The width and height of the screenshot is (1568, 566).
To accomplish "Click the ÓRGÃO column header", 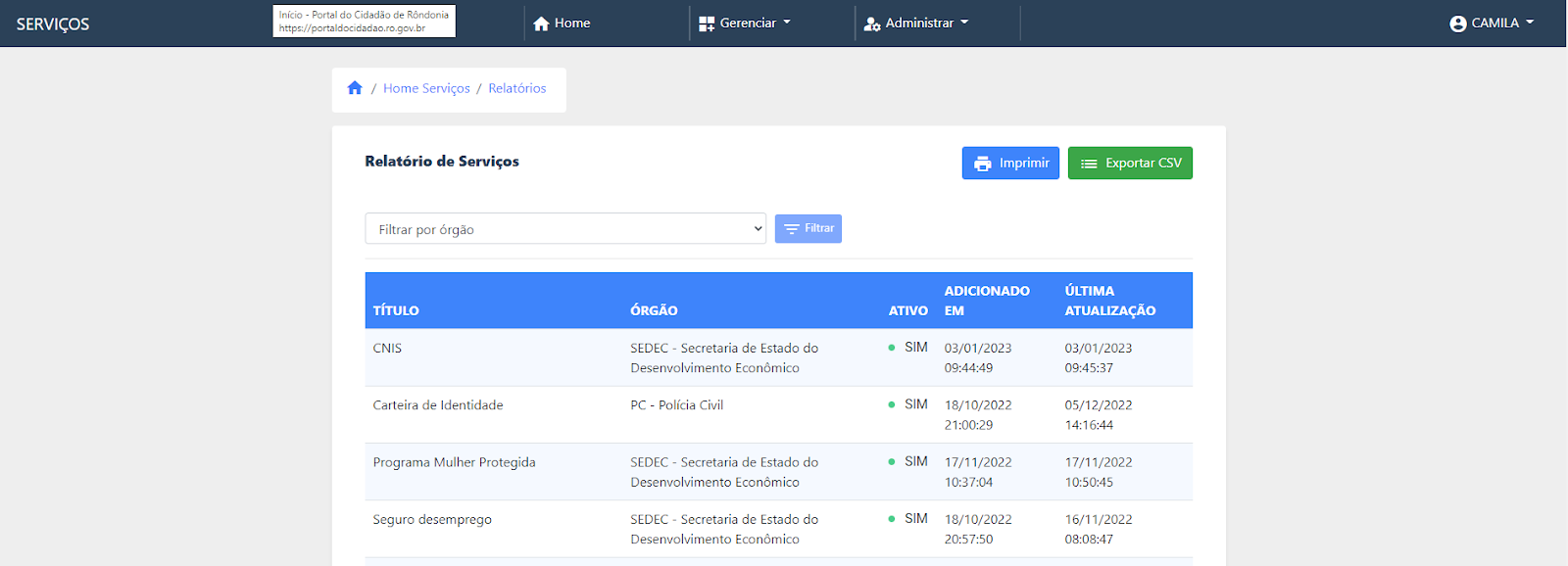I will (x=654, y=310).
